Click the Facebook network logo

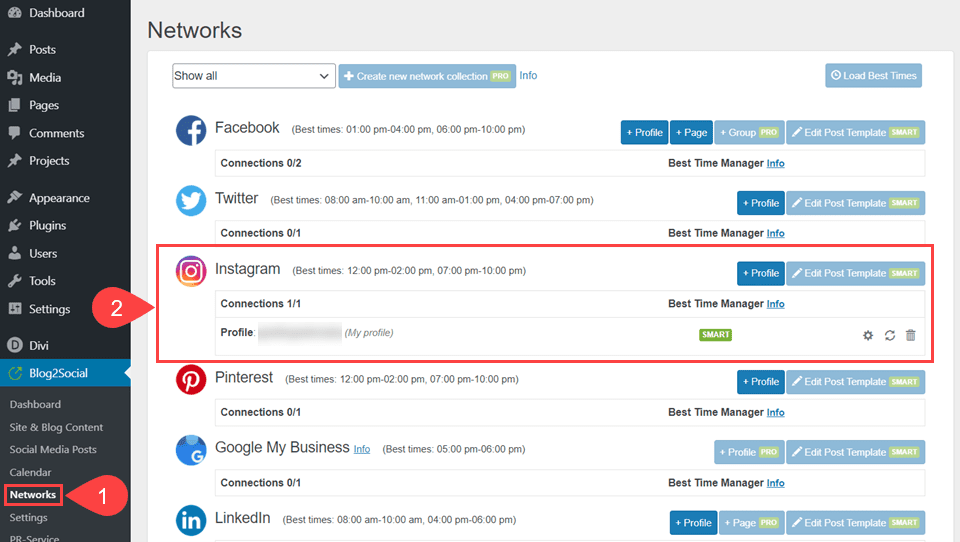pyautogui.click(x=191, y=130)
